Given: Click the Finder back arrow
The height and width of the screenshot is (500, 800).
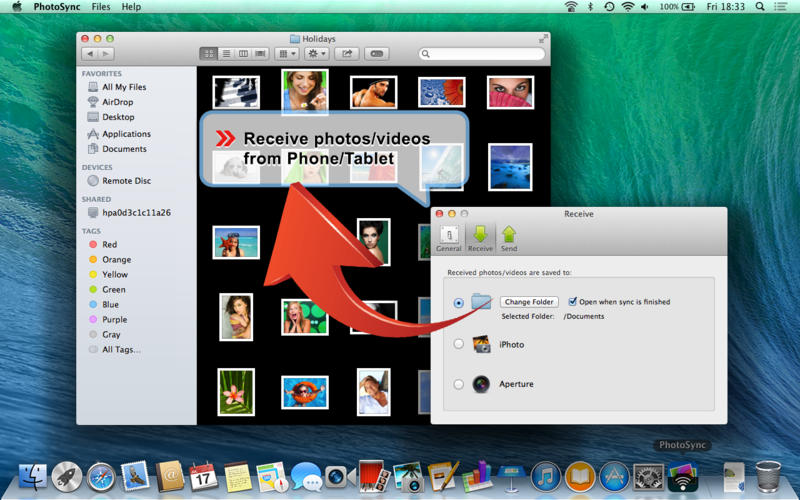Looking at the screenshot, I should pyautogui.click(x=90, y=53).
